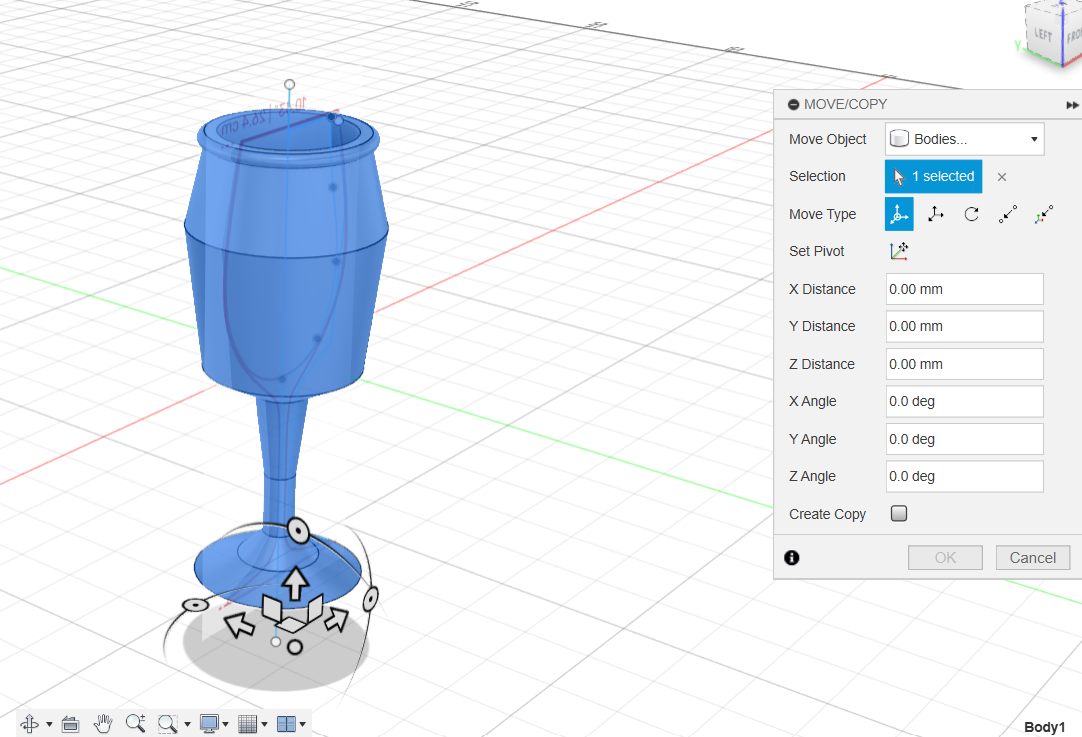Click the Y Distance input field

click(x=965, y=326)
